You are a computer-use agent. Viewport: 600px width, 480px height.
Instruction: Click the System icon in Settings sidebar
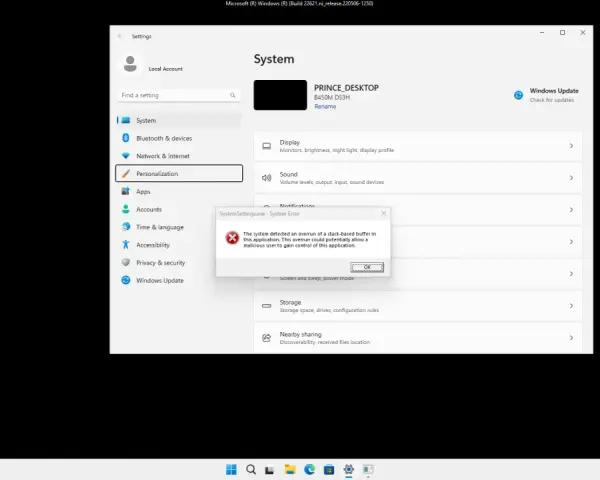pyautogui.click(x=126, y=120)
